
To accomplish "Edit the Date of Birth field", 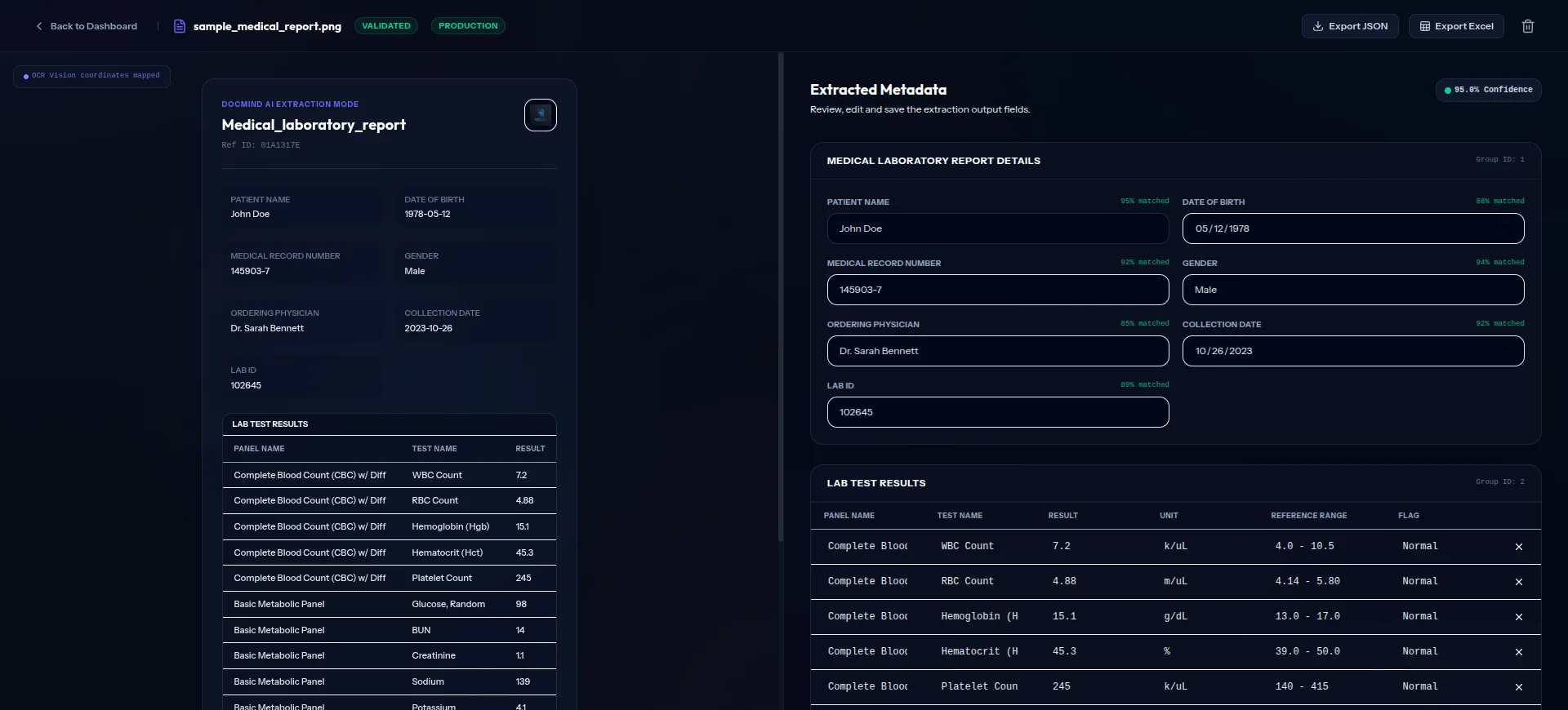I will [1353, 229].
